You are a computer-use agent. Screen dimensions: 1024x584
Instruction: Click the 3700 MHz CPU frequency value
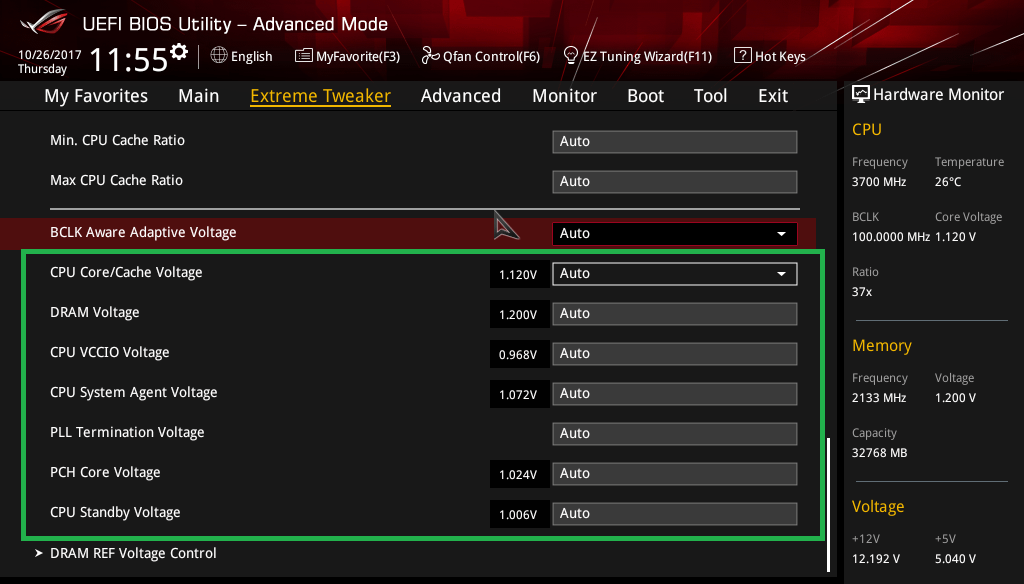tap(879, 182)
